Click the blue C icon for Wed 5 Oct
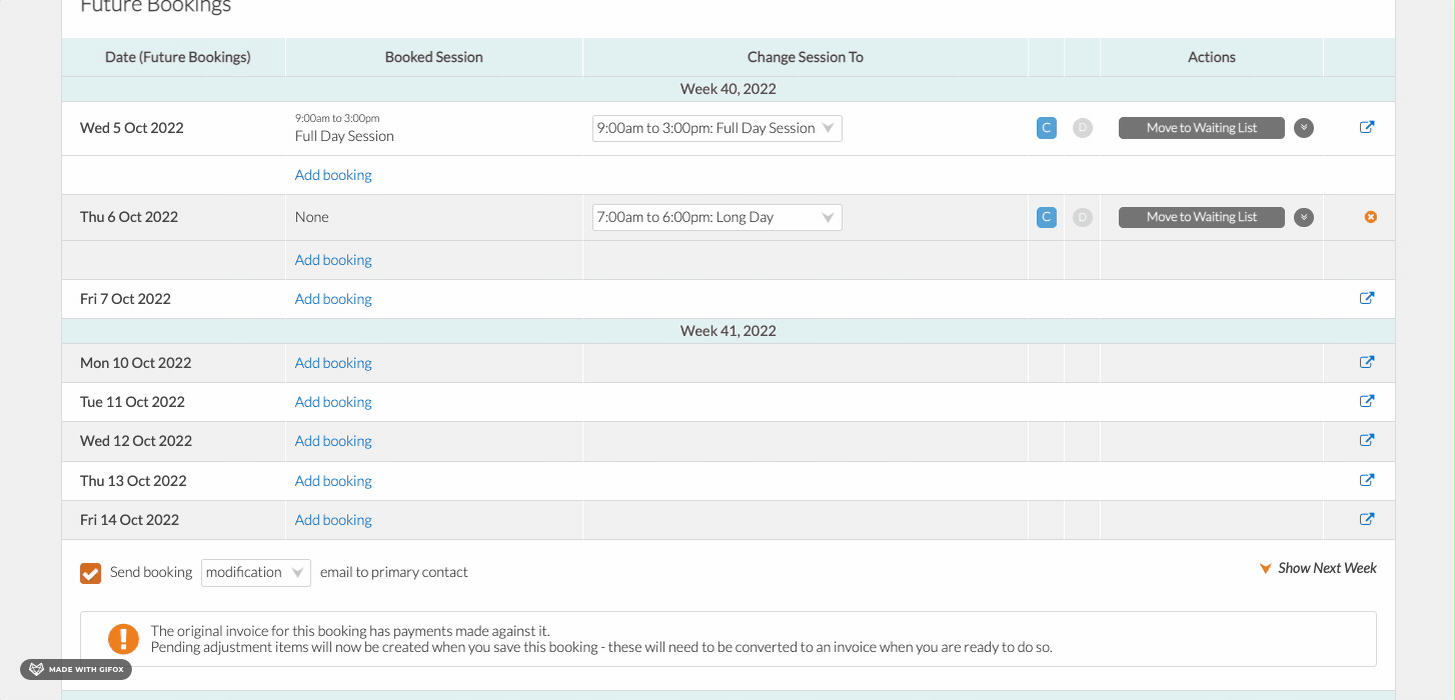 (1046, 128)
